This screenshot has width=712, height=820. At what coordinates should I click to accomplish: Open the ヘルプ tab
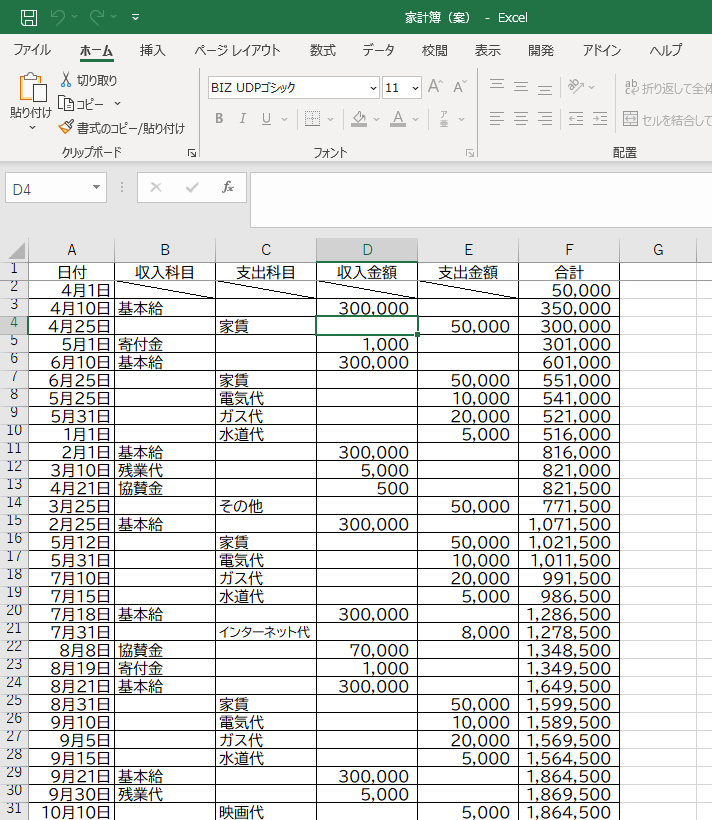[666, 50]
